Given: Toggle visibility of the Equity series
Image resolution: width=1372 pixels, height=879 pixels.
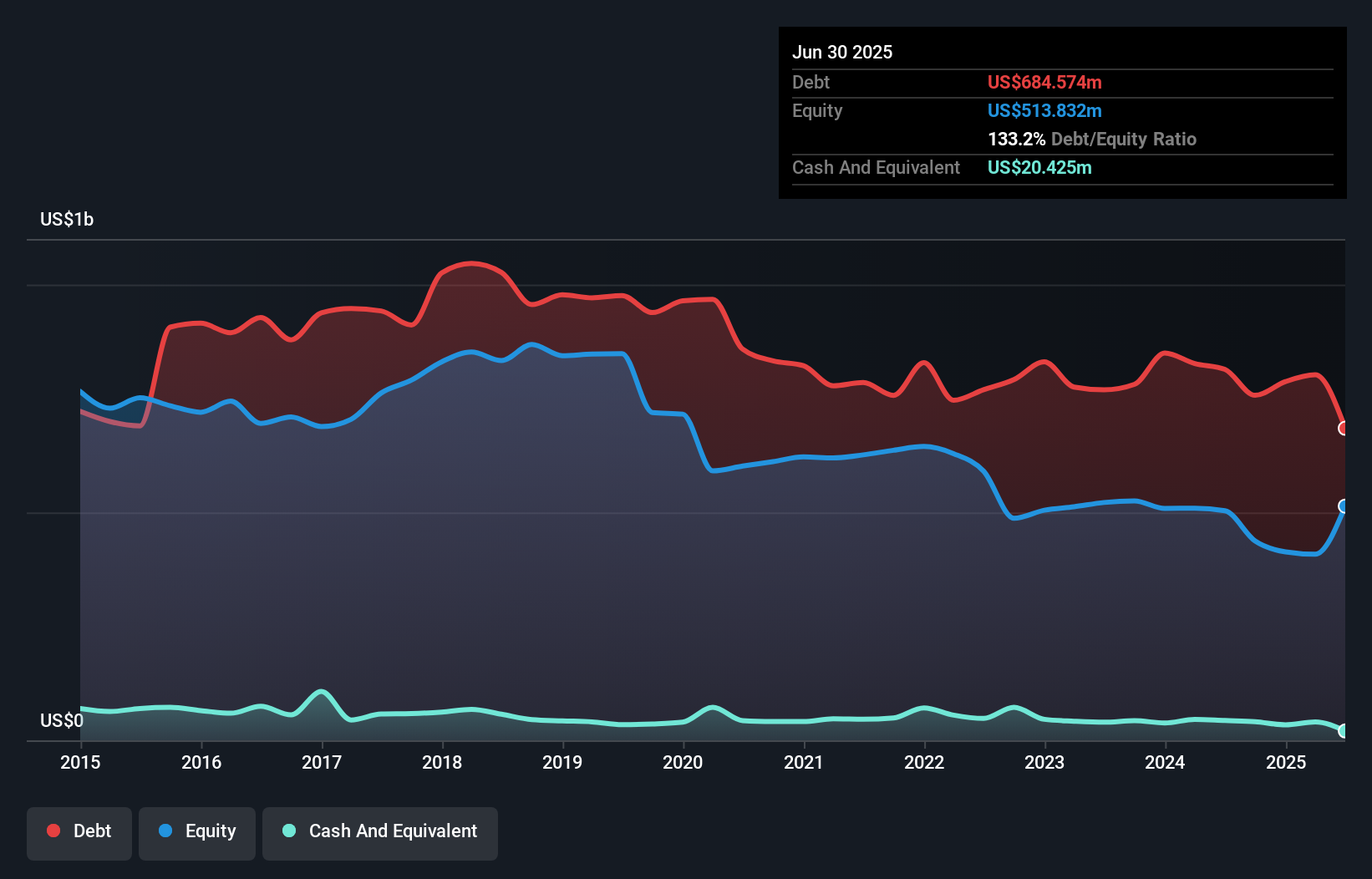Looking at the screenshot, I should (x=196, y=831).
